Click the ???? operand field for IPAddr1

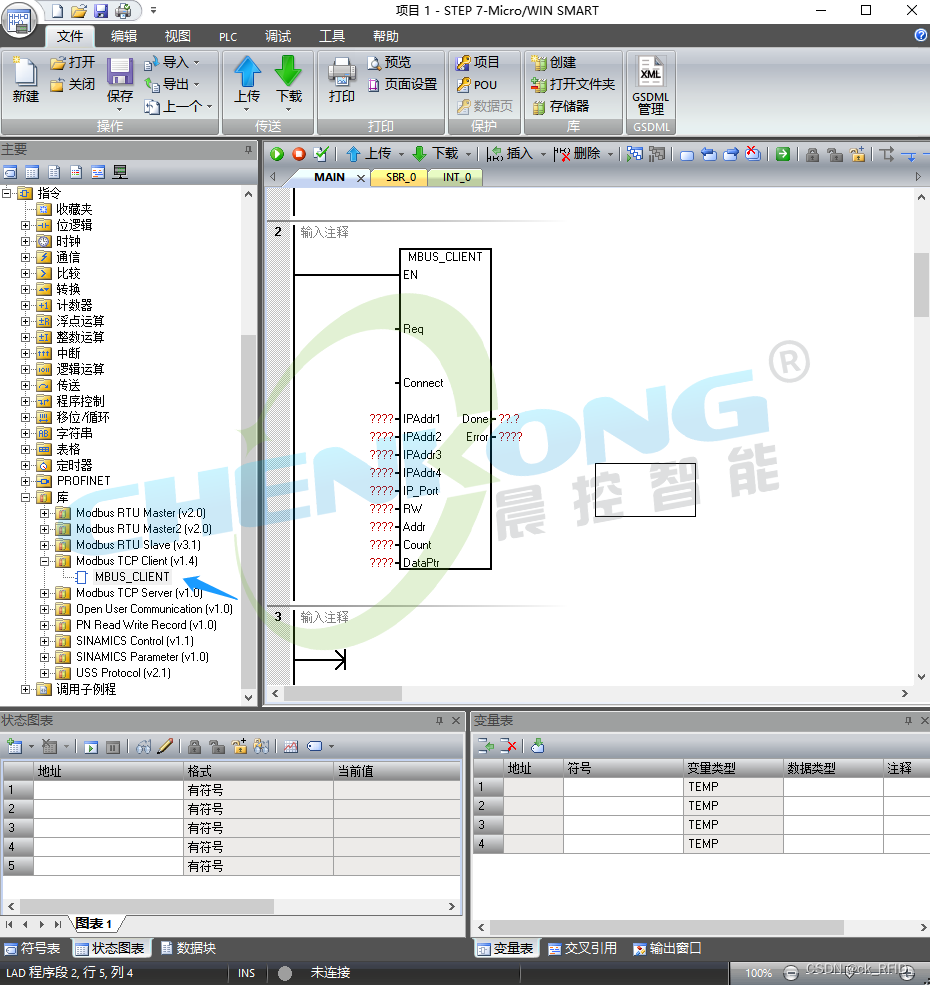(x=381, y=419)
